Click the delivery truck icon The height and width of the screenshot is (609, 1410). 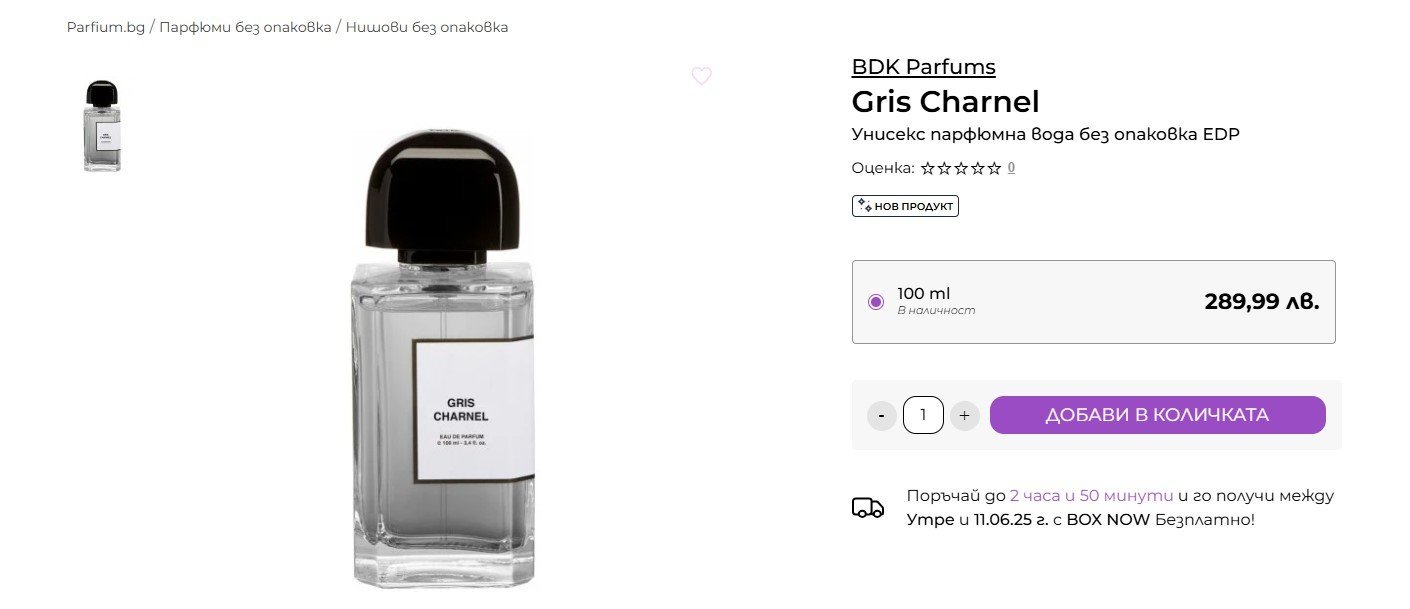[868, 508]
